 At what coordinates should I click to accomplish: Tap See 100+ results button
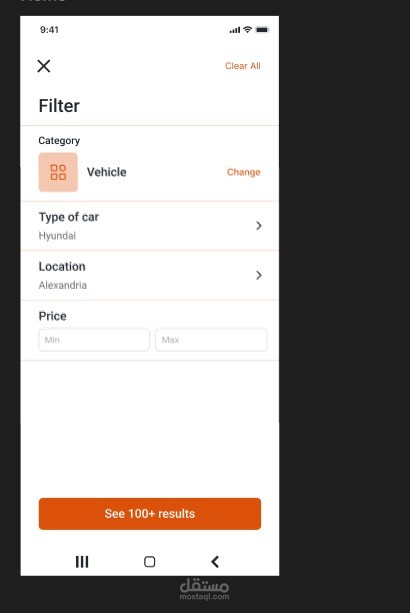point(150,514)
